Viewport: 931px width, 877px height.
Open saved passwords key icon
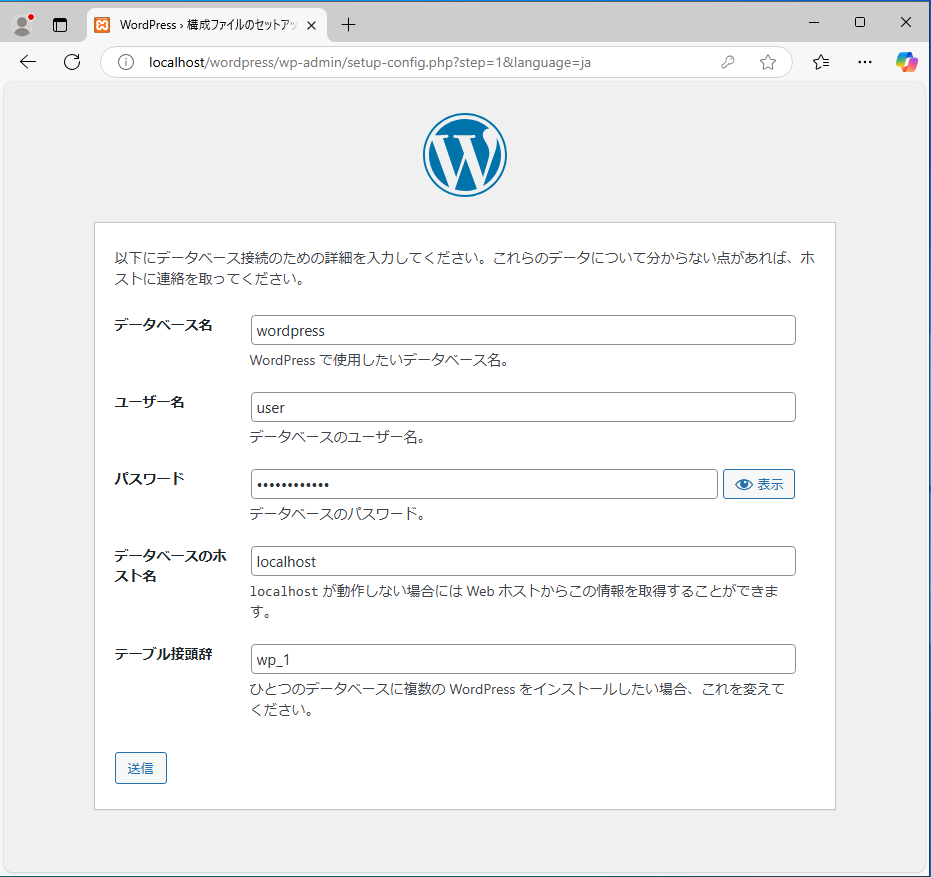tap(728, 62)
